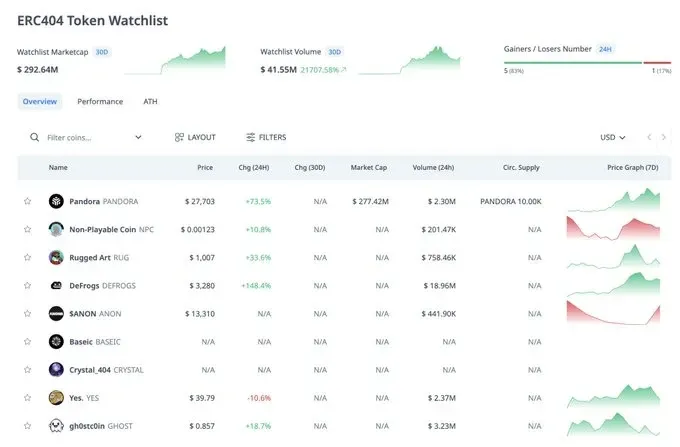Image resolution: width=680 pixels, height=447 pixels.
Task: Click the DeFrogs token icon
Action: [x=56, y=285]
